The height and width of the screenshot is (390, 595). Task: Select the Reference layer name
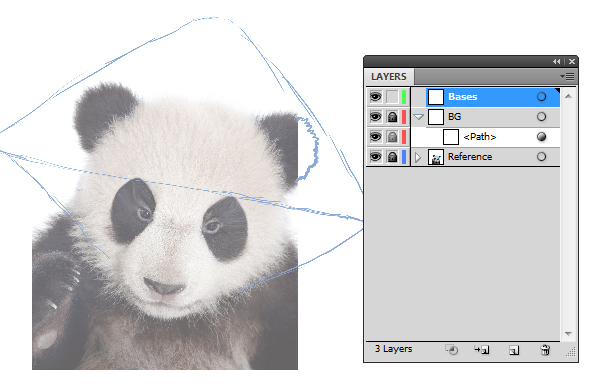click(470, 157)
